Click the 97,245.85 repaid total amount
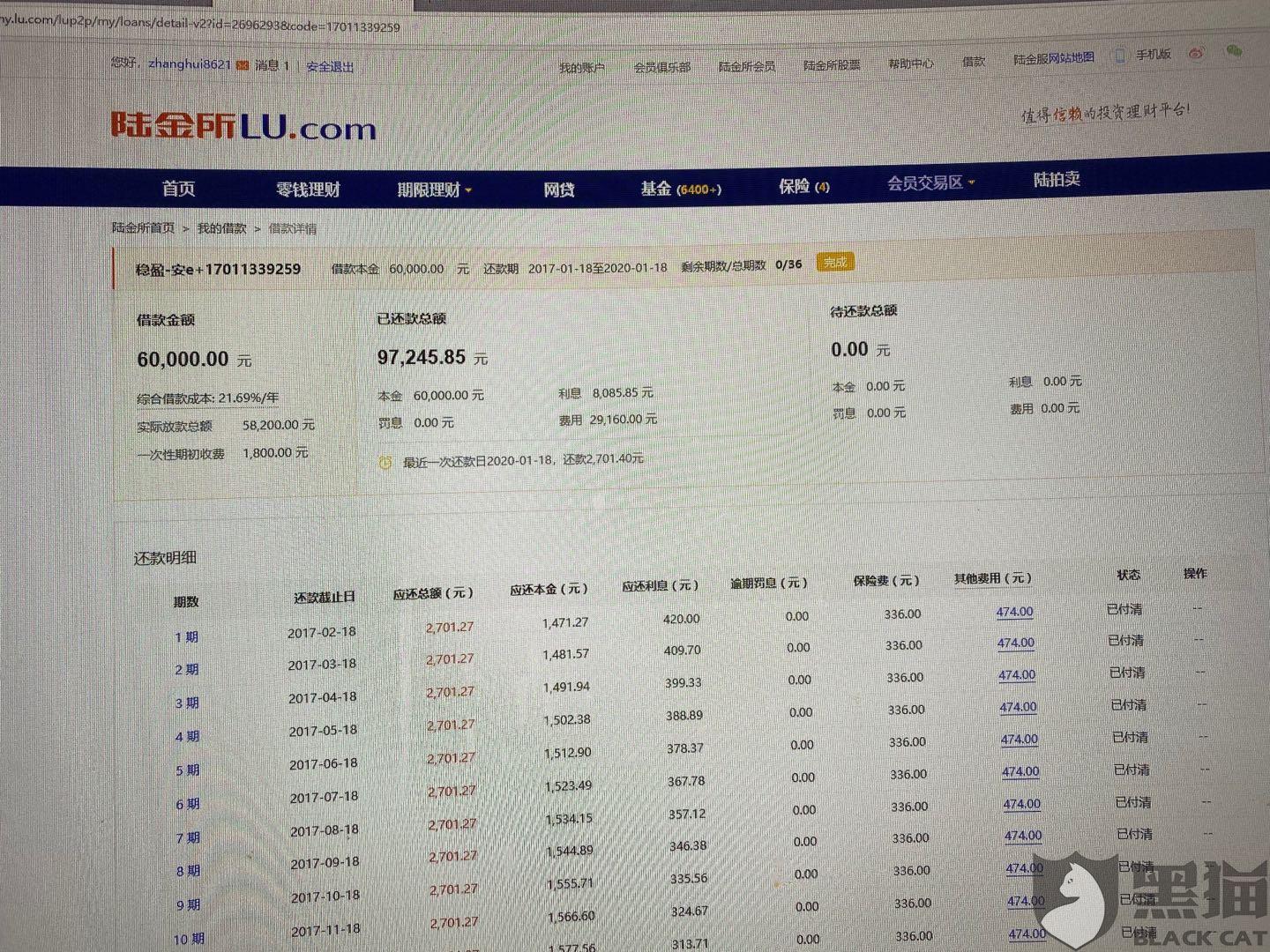The height and width of the screenshot is (952, 1270). click(x=422, y=356)
